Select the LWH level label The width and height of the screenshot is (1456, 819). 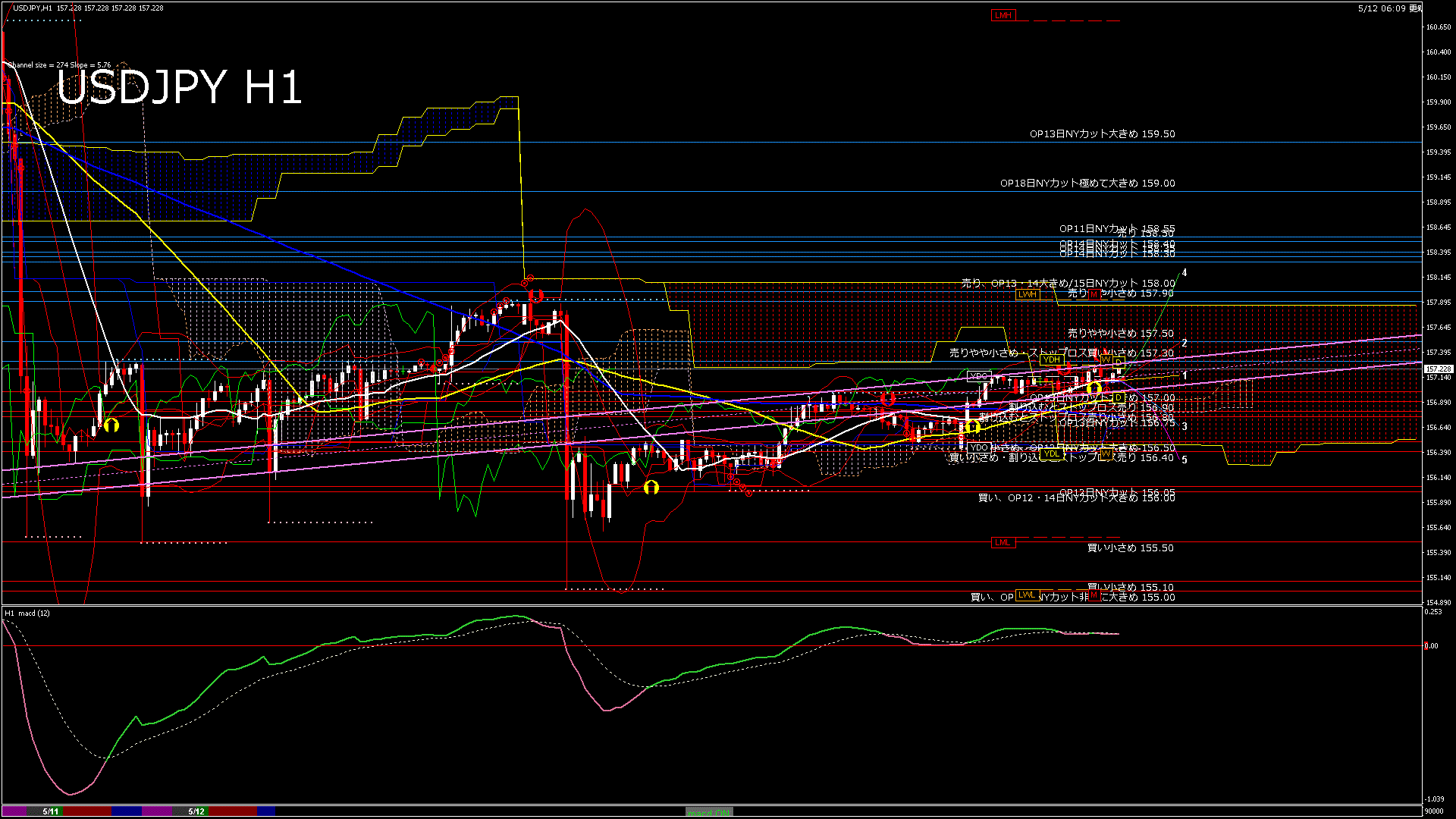click(1028, 294)
